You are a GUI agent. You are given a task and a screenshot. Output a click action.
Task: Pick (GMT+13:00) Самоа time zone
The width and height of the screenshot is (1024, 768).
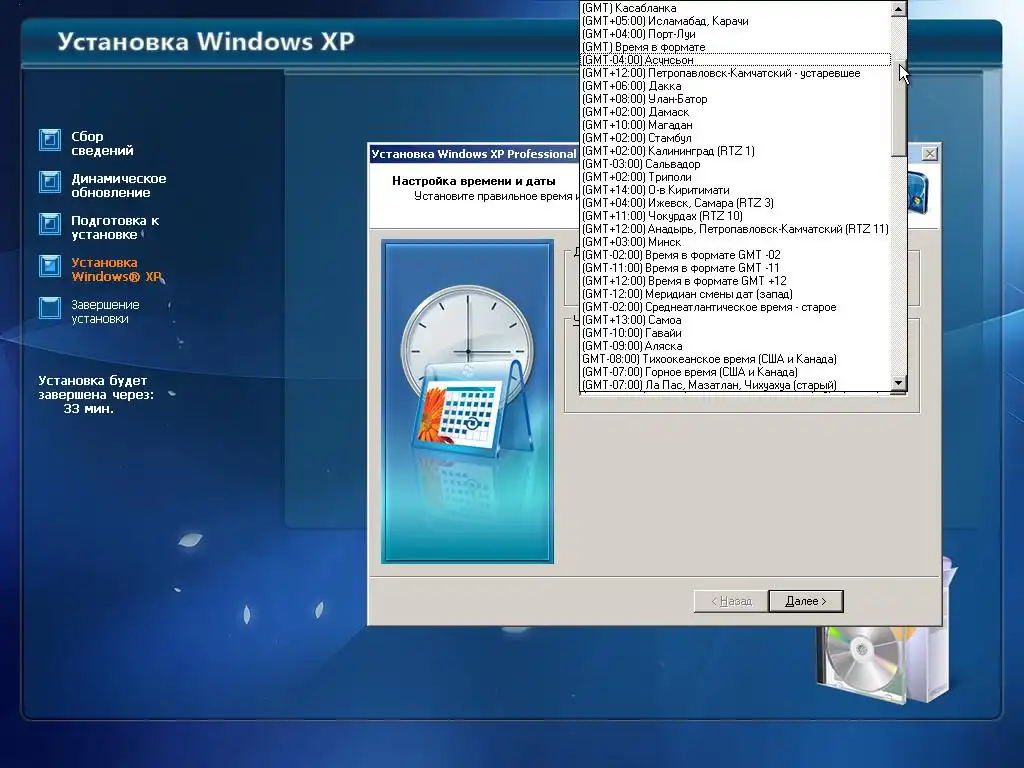[x=735, y=320]
